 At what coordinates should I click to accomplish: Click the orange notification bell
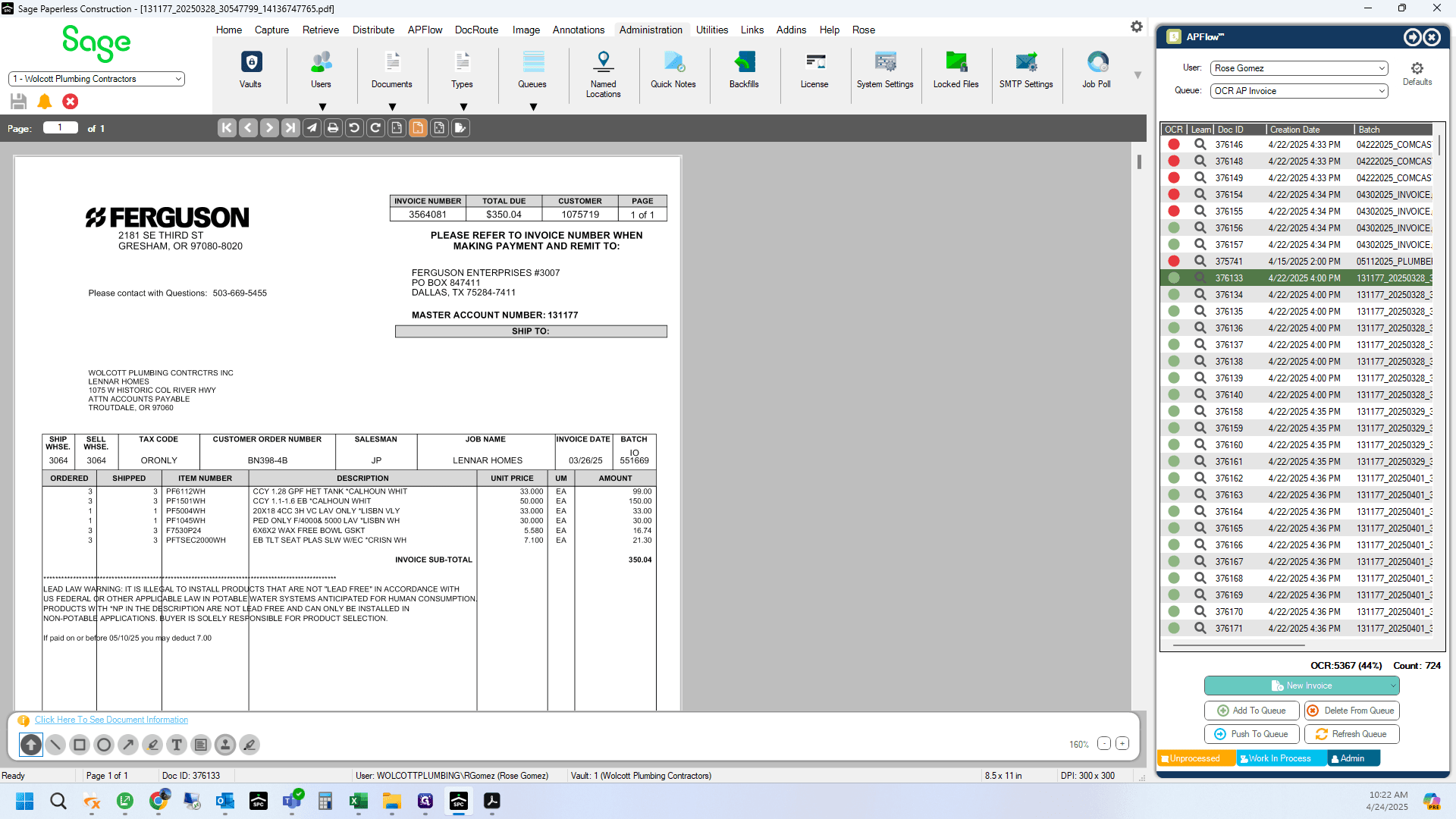point(45,101)
